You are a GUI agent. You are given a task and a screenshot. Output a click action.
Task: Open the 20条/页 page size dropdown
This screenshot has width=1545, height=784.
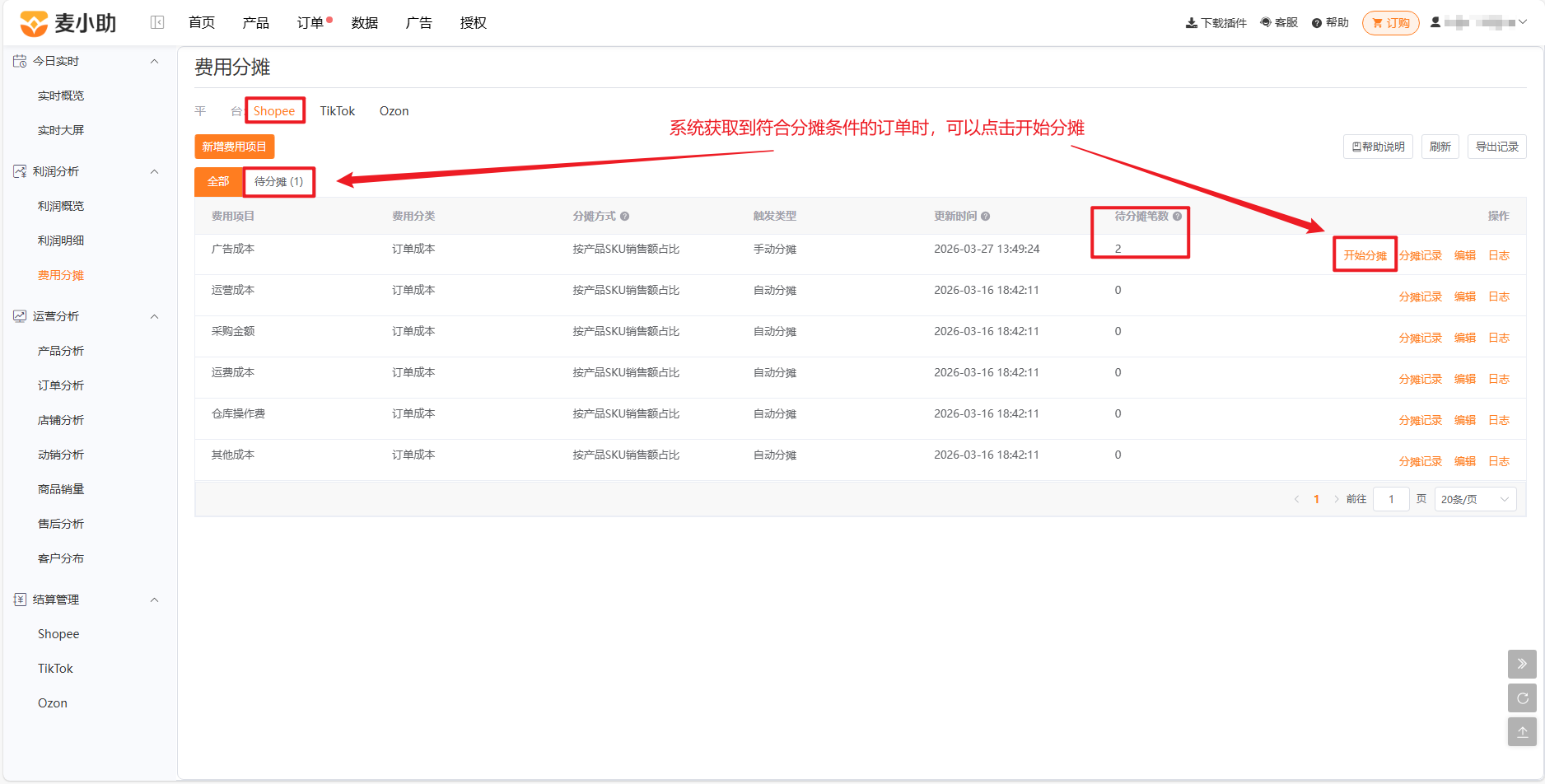tap(1475, 499)
